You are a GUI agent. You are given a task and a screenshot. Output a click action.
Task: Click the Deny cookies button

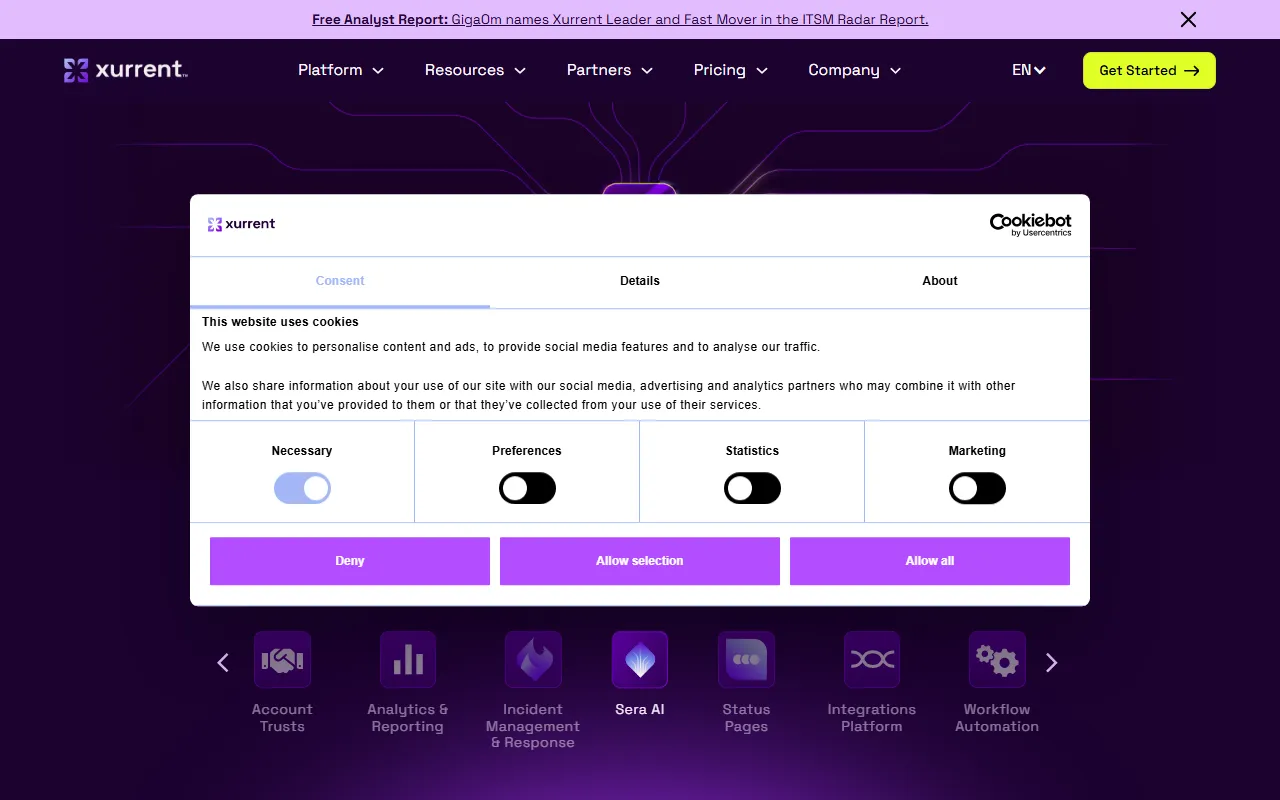(x=350, y=561)
